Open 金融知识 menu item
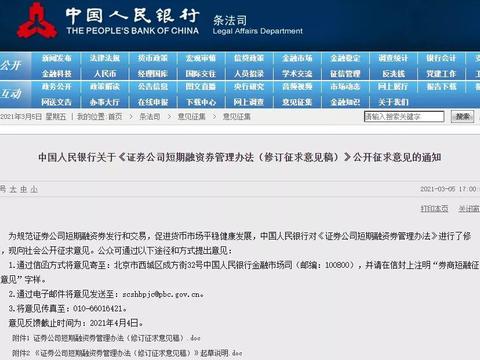The height and width of the screenshot is (360, 480). click(345, 102)
